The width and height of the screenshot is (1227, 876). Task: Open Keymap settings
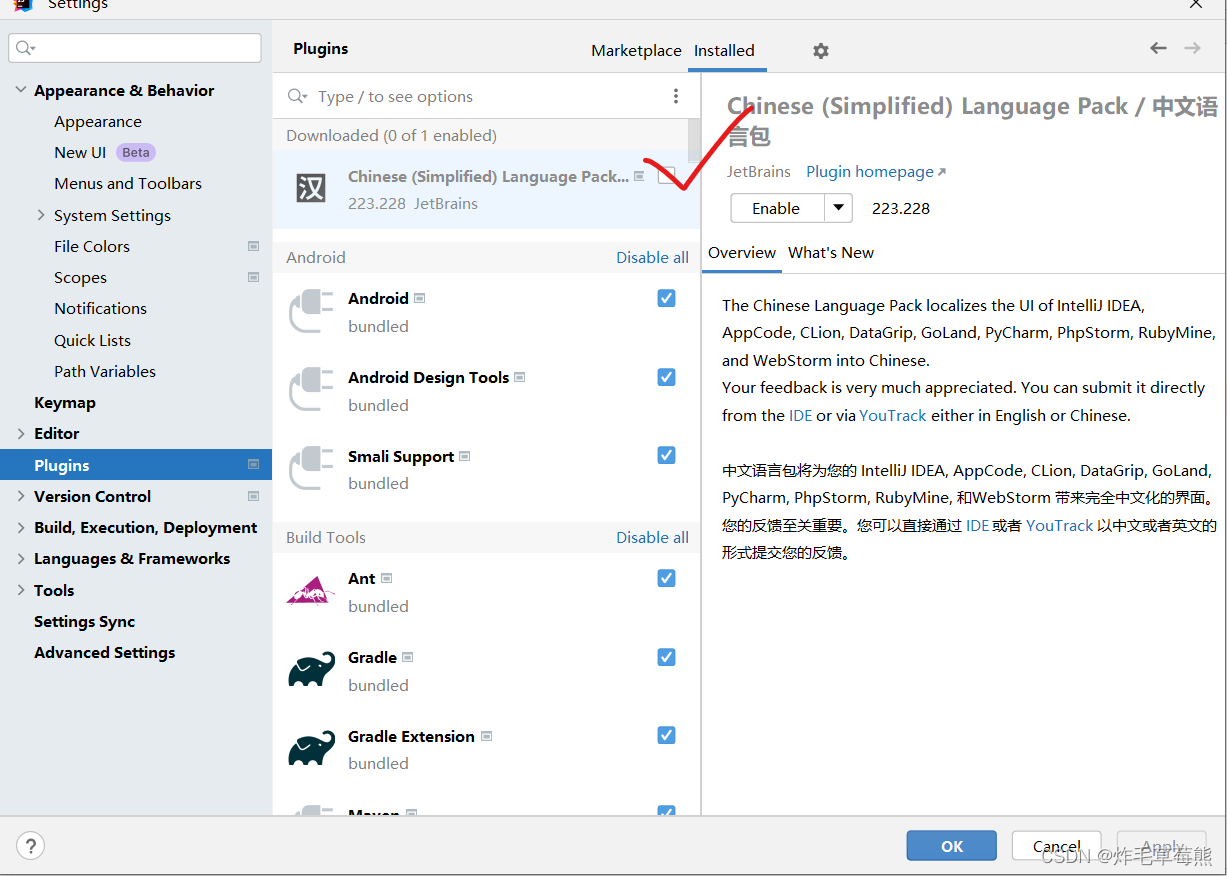[x=65, y=402]
